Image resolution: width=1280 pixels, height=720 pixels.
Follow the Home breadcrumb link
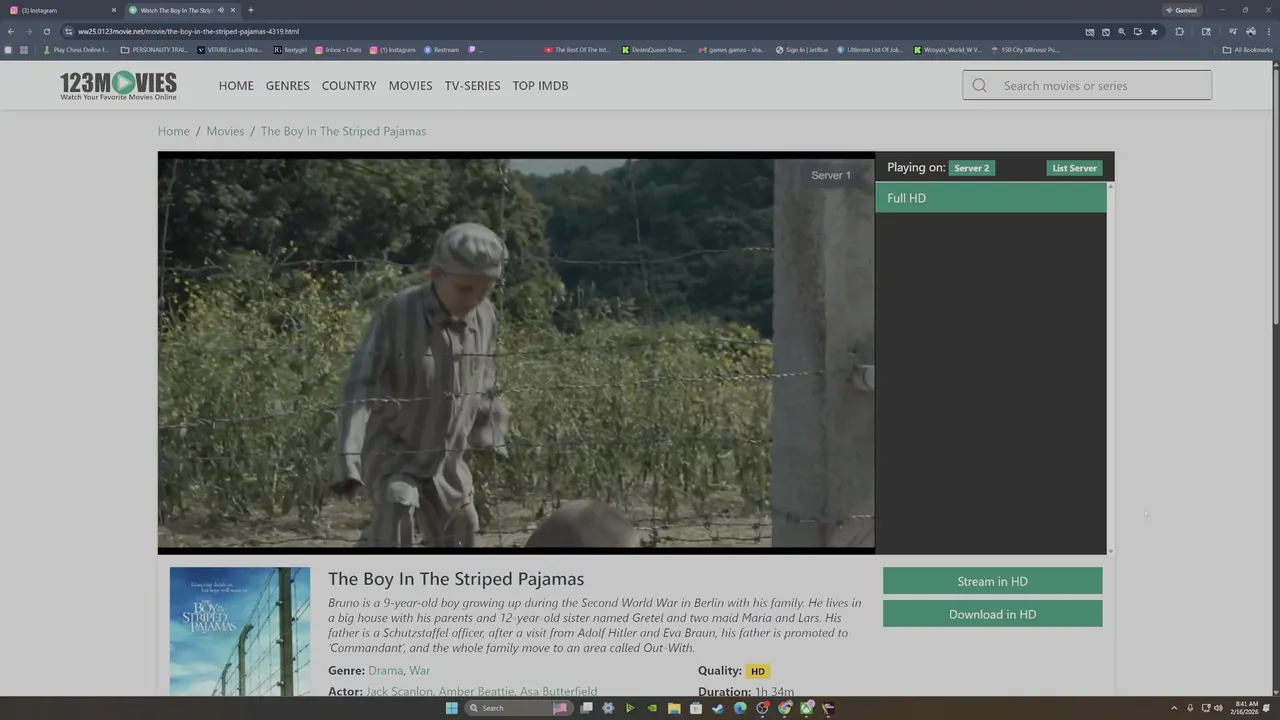[x=173, y=131]
